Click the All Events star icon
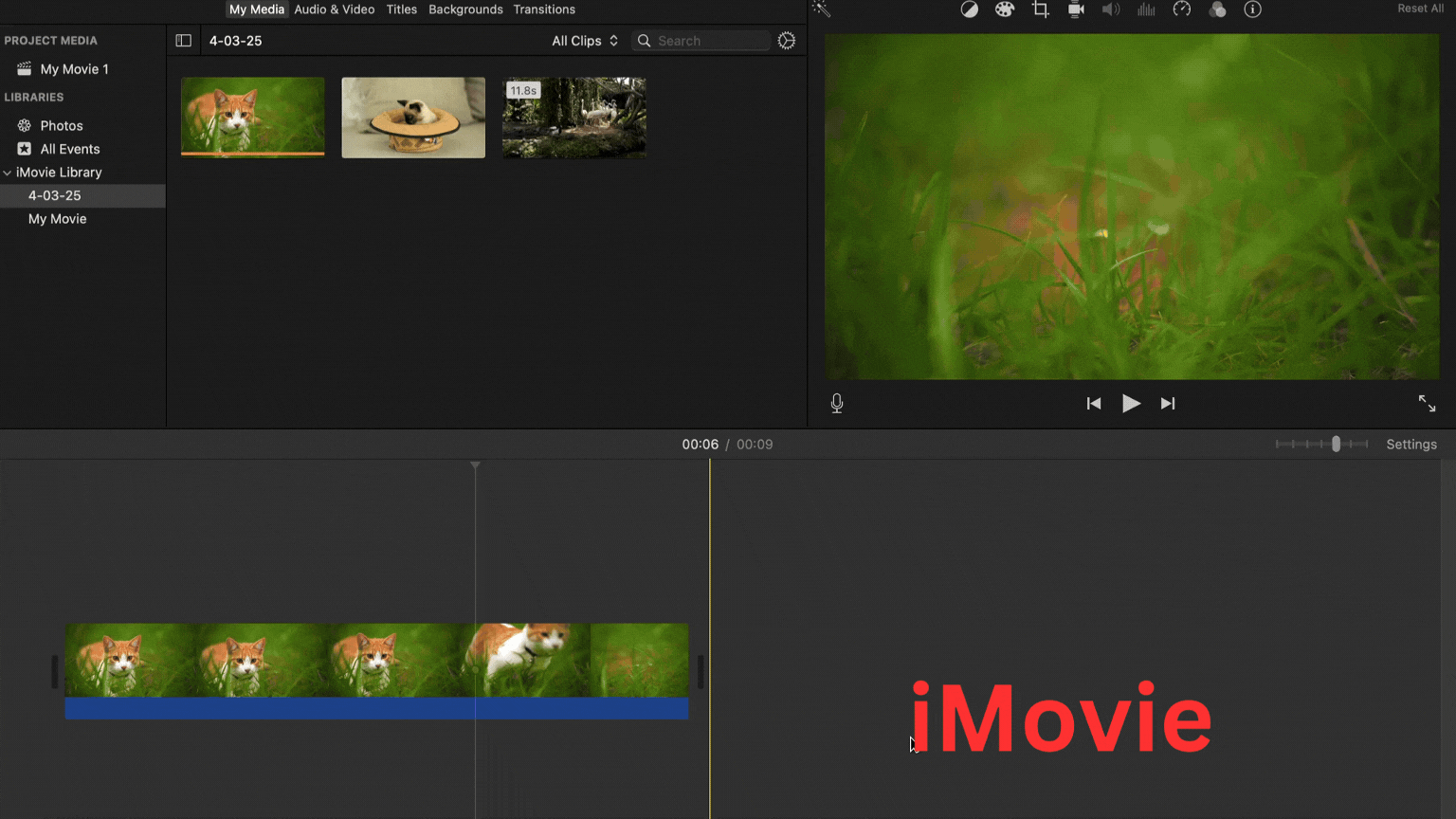The width and height of the screenshot is (1456, 819). [x=25, y=149]
